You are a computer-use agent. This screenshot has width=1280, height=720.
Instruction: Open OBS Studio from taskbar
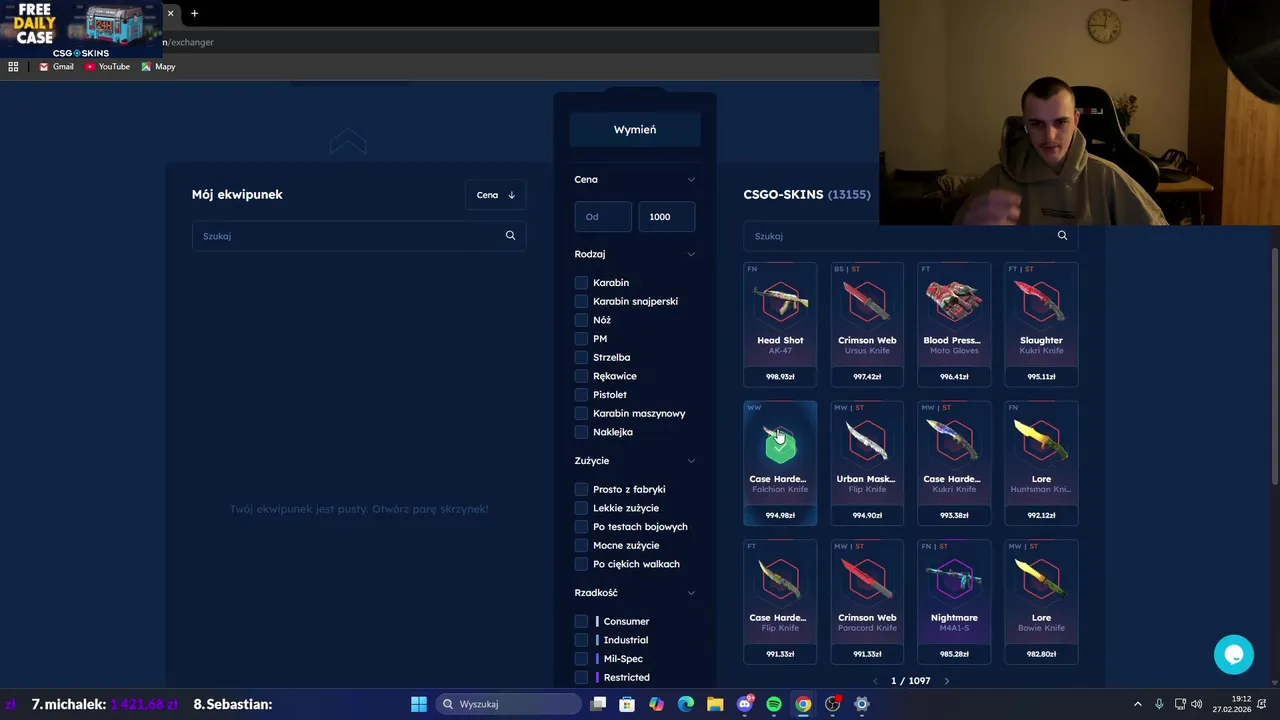[833, 704]
